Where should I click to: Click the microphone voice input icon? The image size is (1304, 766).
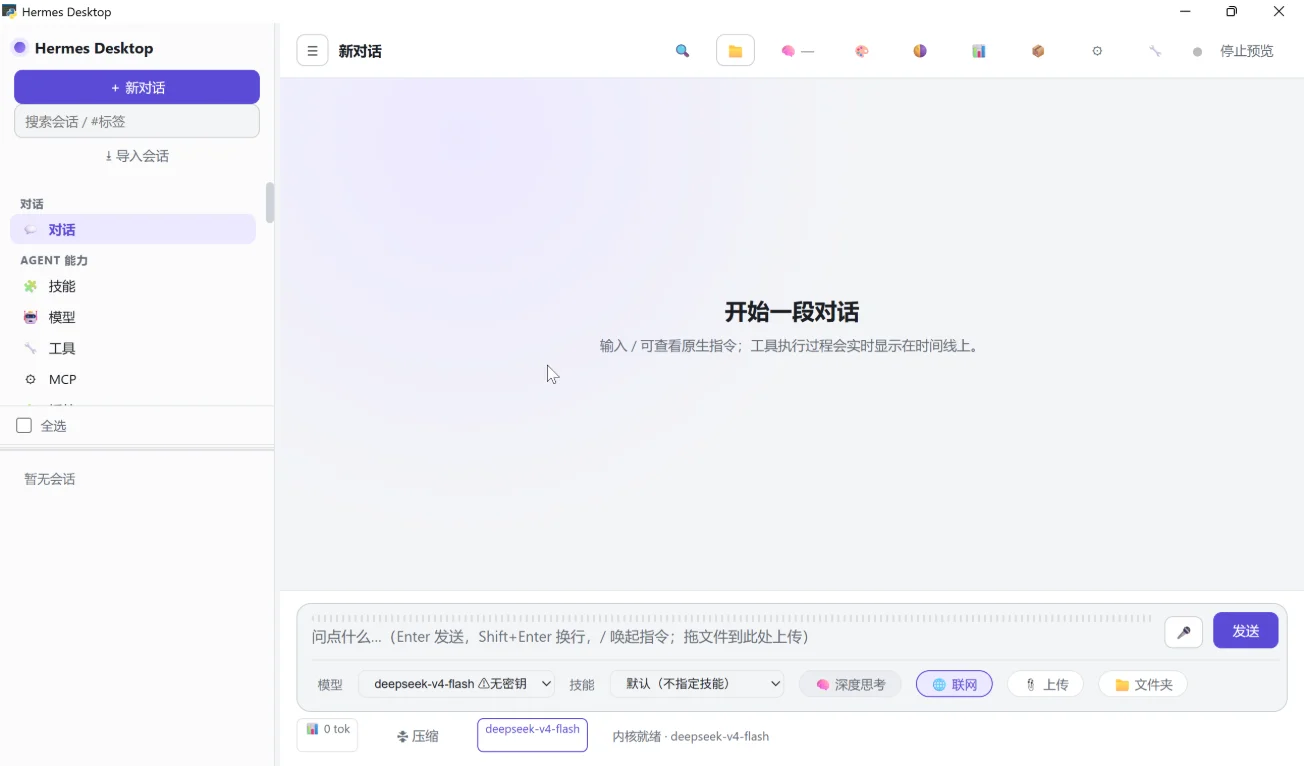click(x=1183, y=632)
